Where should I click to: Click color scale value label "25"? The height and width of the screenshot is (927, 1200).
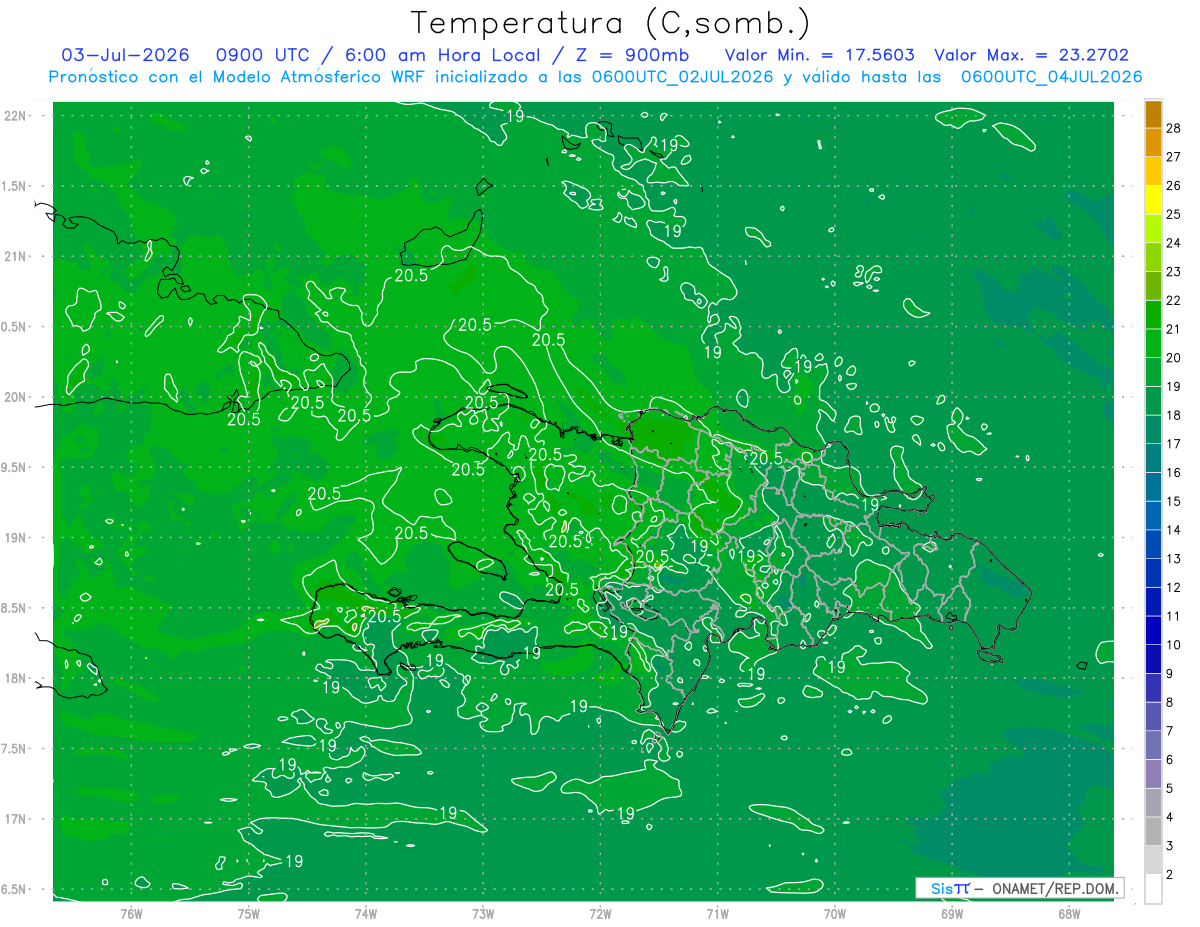(x=1174, y=214)
